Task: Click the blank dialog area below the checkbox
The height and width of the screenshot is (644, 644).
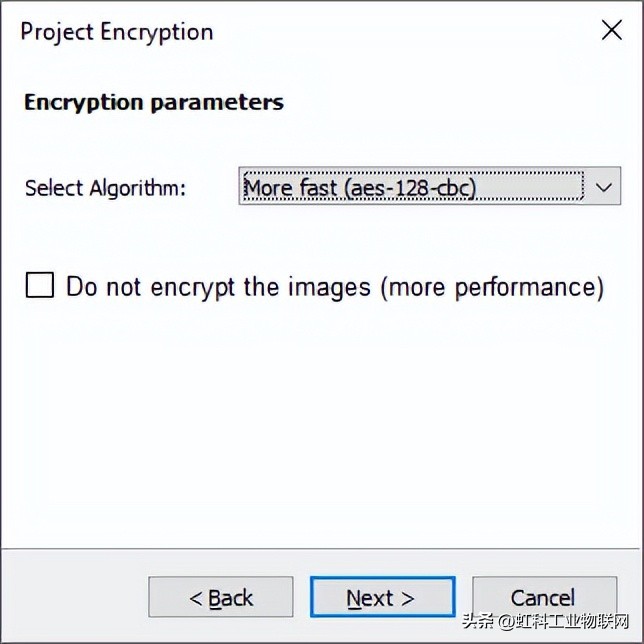Action: (x=320, y=420)
